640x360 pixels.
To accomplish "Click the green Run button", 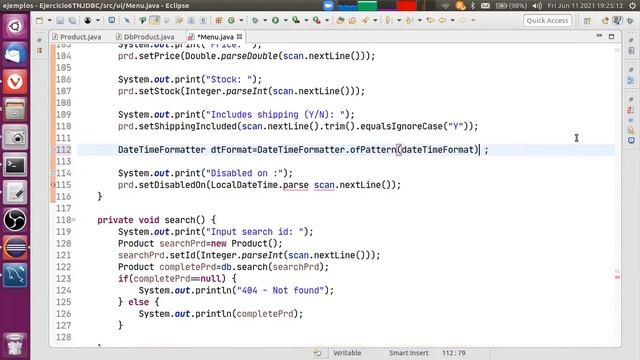I will [276, 20].
